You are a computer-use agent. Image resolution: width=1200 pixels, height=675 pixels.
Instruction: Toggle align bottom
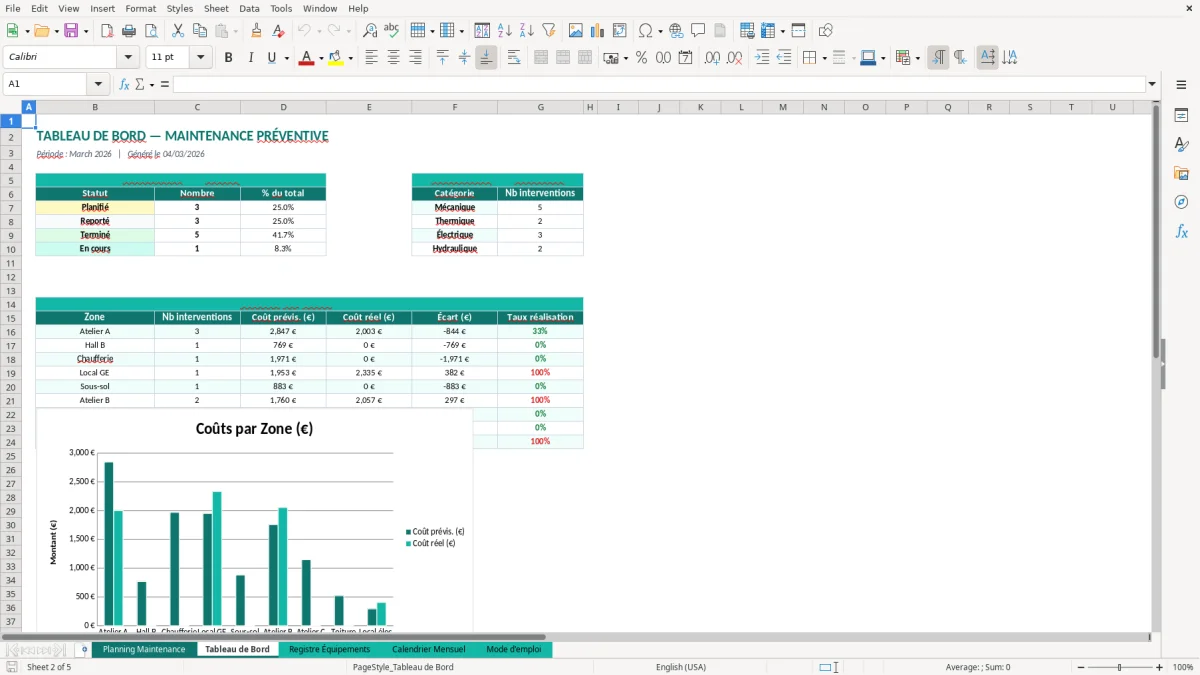(486, 58)
